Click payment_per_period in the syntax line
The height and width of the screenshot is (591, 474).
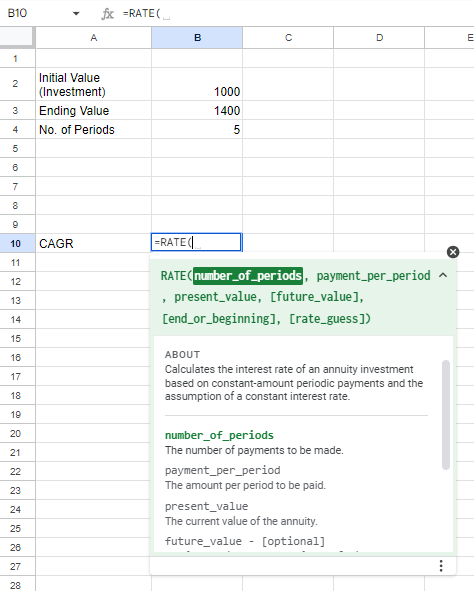(373, 276)
